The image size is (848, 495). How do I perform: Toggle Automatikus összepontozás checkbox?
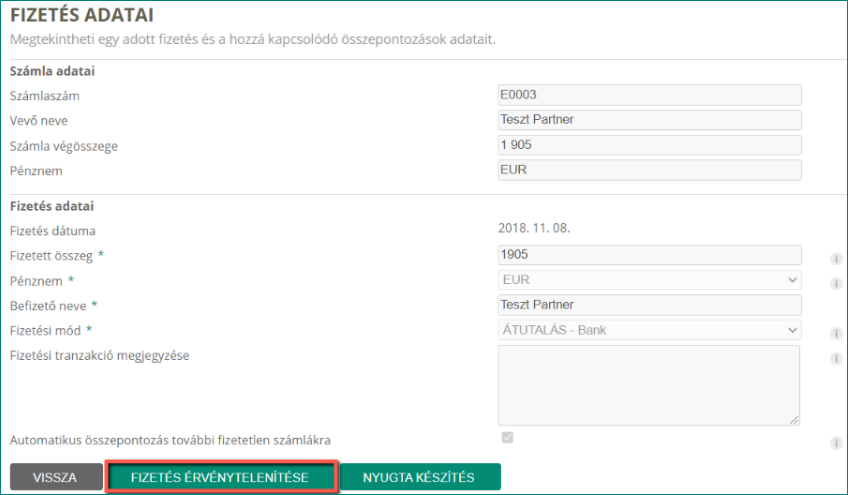coord(507,437)
